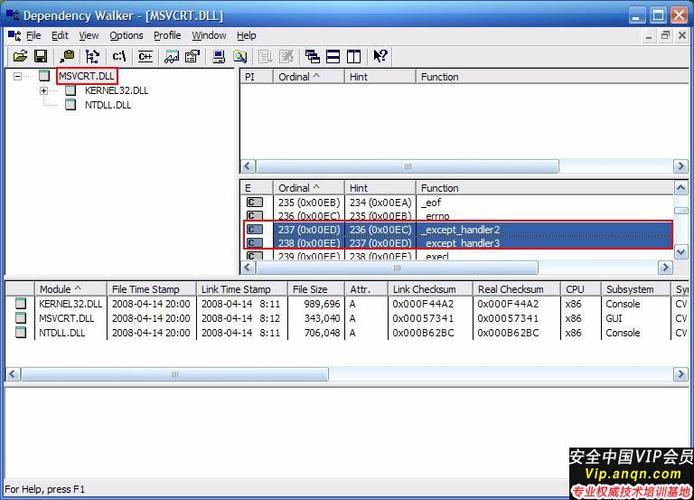Viewport: 694px width, 500px height.
Task: Click the module list icon for KERNEL32.DLL
Action: [20, 304]
